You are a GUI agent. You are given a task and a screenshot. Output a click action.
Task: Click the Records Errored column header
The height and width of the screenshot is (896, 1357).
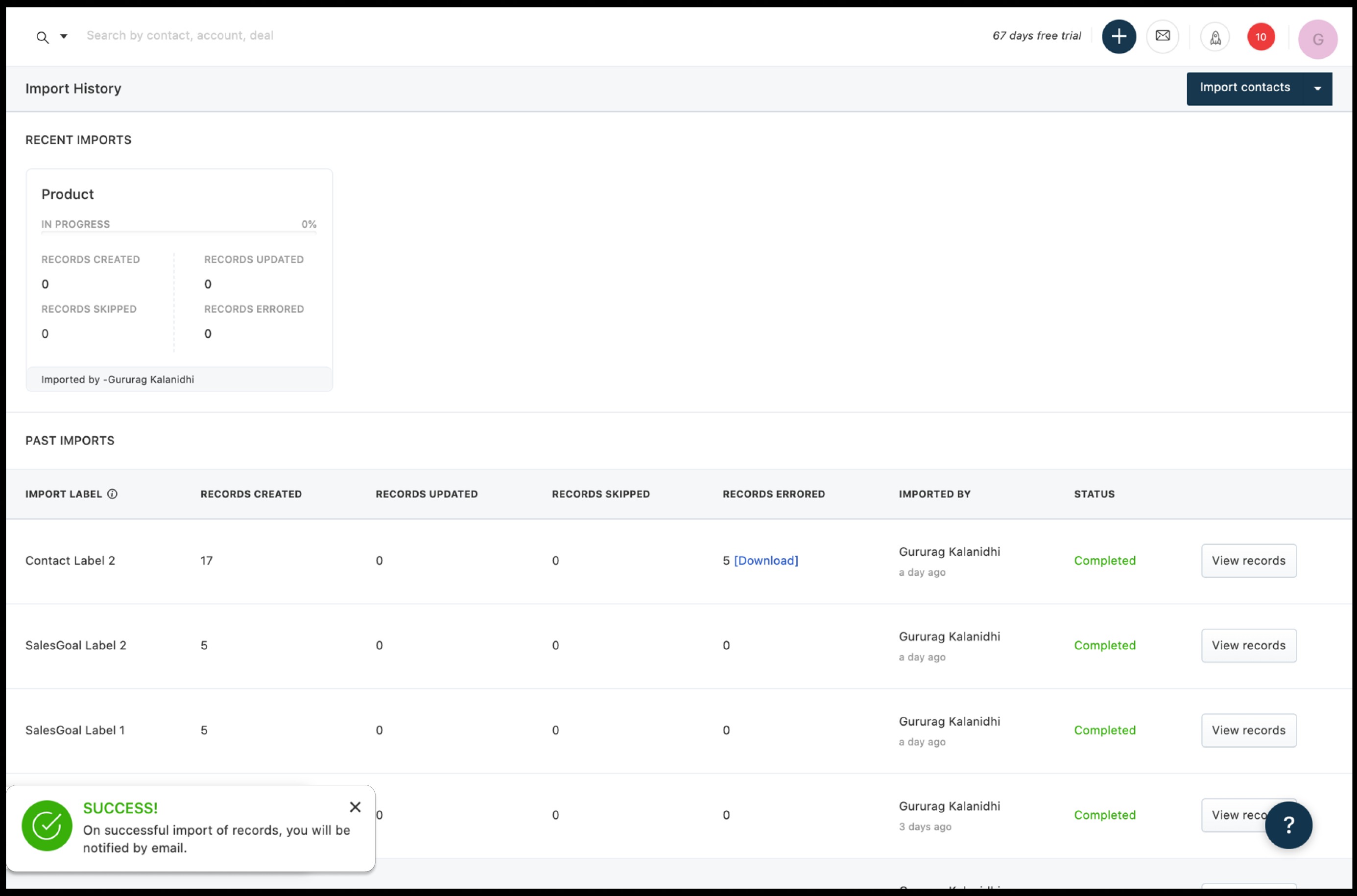[x=774, y=494]
